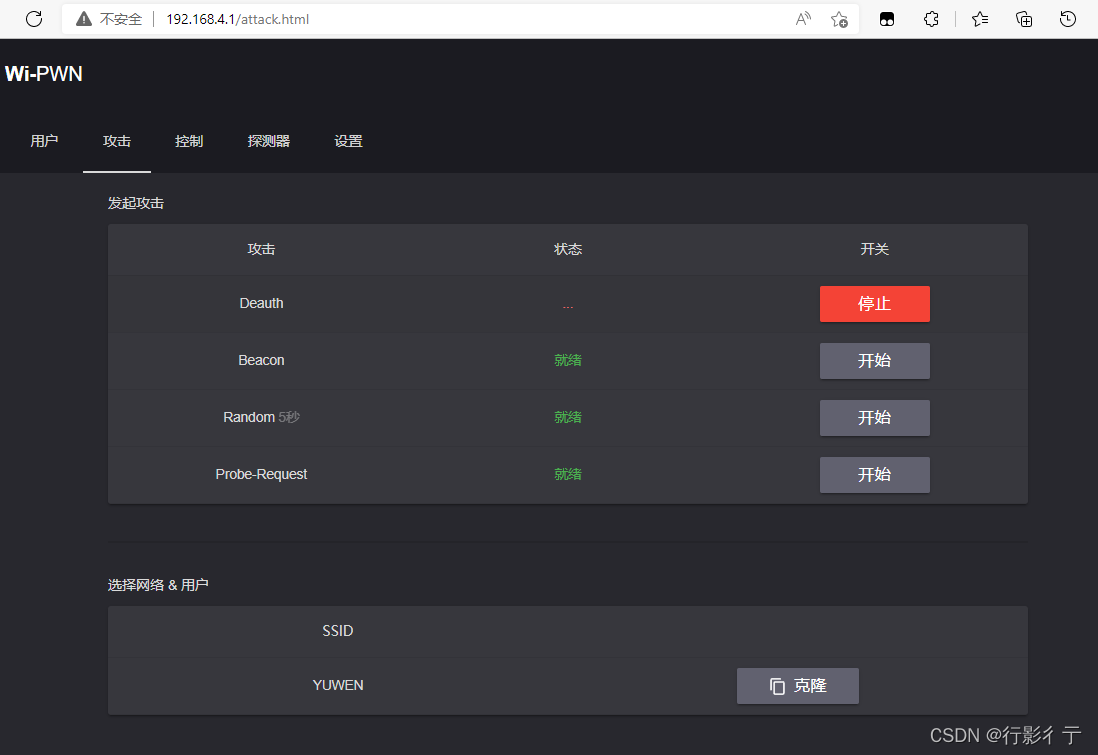Image resolution: width=1098 pixels, height=755 pixels.
Task: Click the copy icon in 克隆 button
Action: 777,686
